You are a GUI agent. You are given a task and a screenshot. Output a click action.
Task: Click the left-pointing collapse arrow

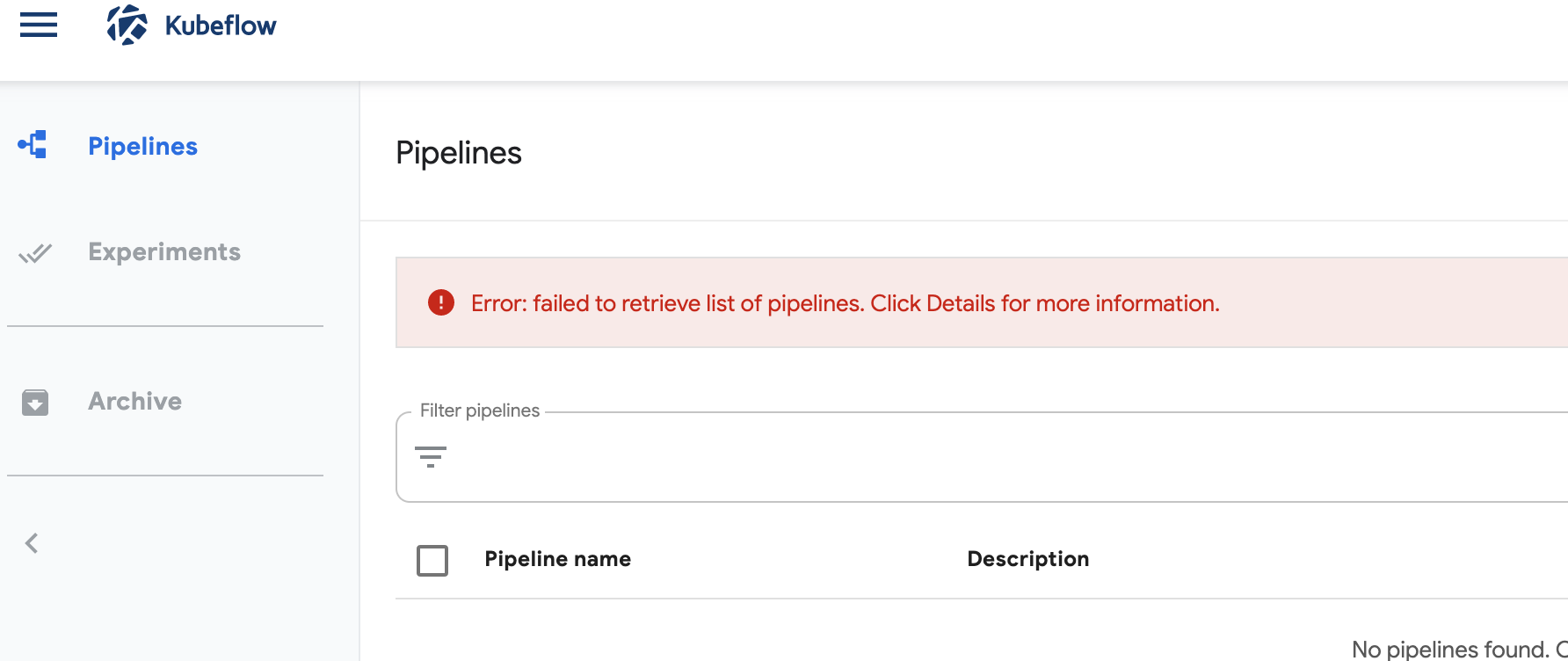pos(32,542)
